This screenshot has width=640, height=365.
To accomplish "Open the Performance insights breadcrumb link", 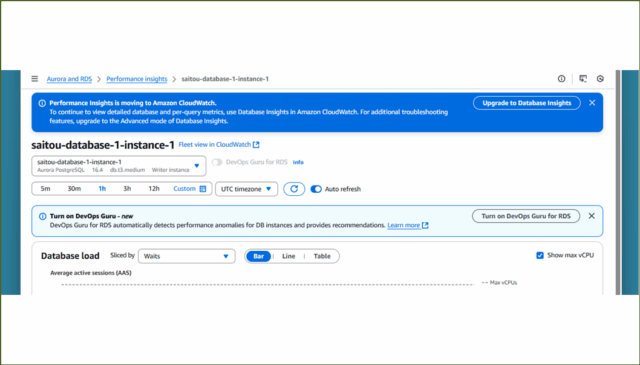I will (137, 79).
